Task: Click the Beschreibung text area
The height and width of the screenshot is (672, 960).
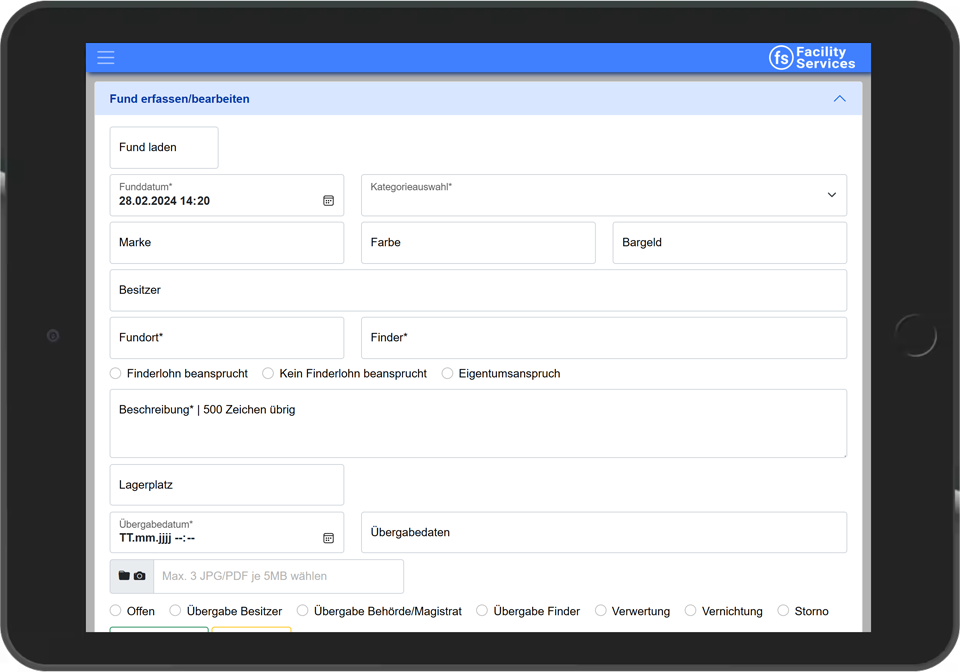Action: [x=477, y=423]
